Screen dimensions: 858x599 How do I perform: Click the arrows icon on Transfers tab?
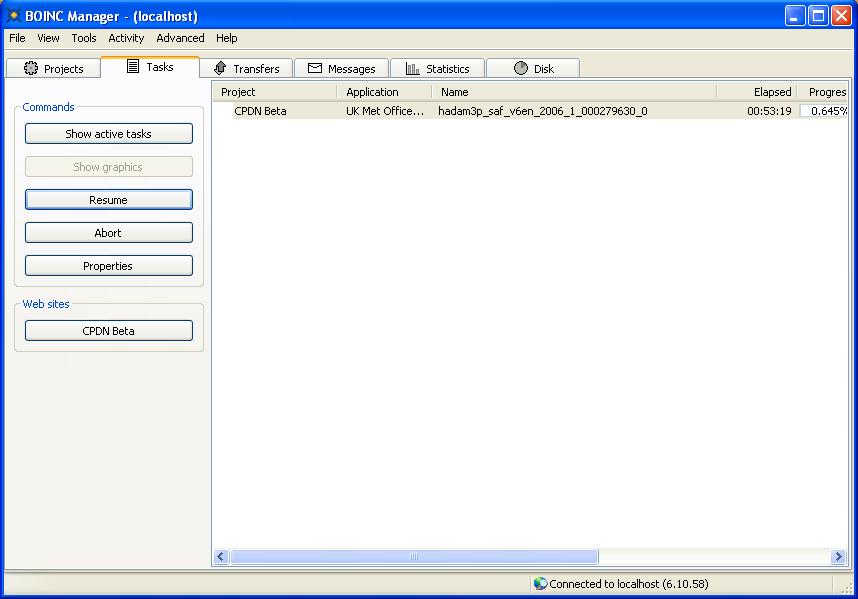(x=220, y=68)
